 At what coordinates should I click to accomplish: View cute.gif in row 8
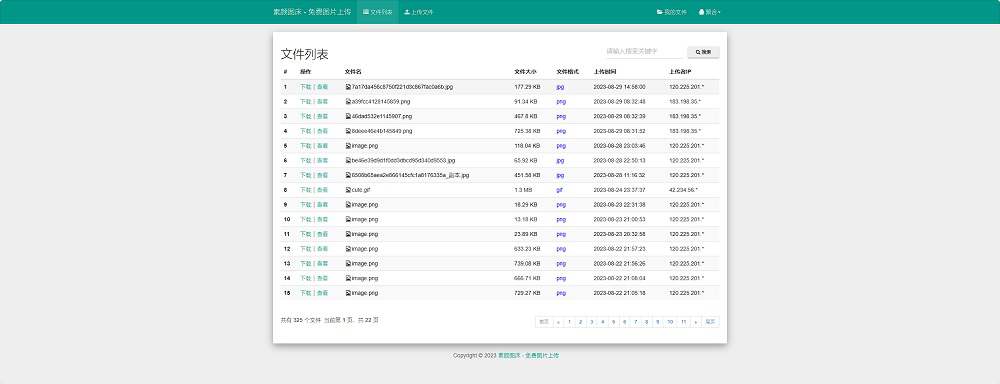pos(323,190)
